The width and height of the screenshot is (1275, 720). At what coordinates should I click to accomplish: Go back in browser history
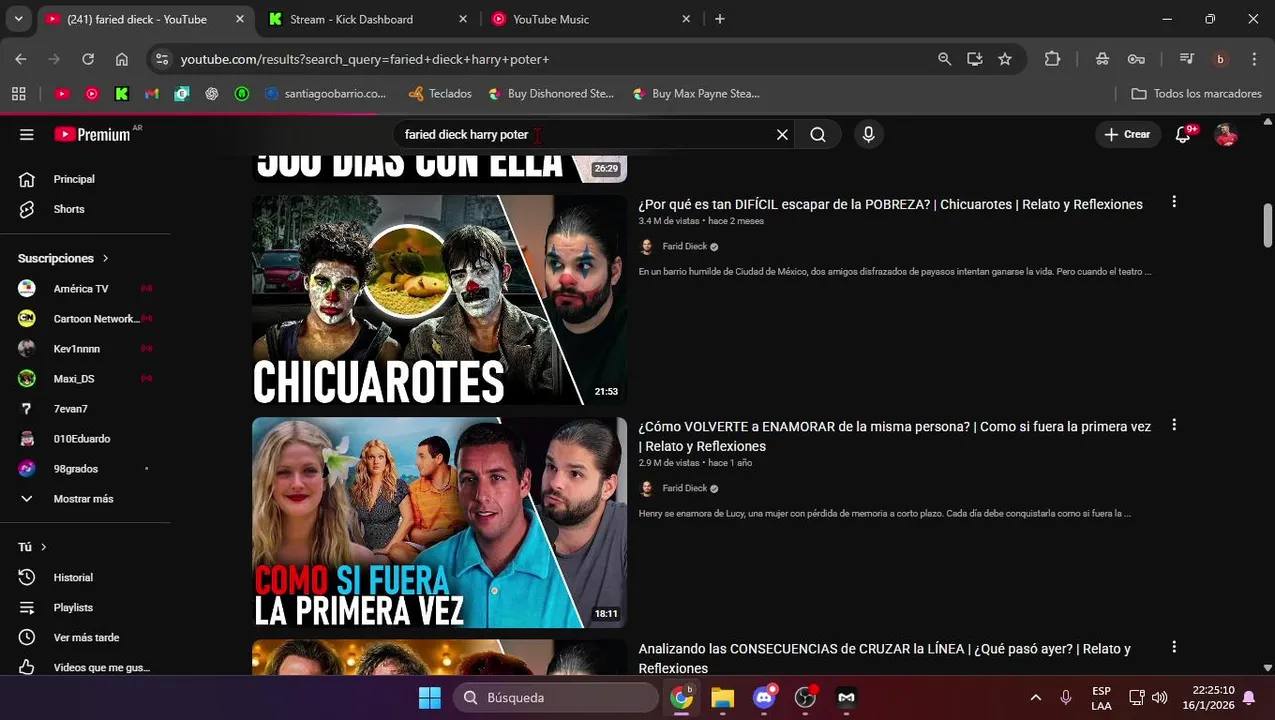click(x=21, y=59)
